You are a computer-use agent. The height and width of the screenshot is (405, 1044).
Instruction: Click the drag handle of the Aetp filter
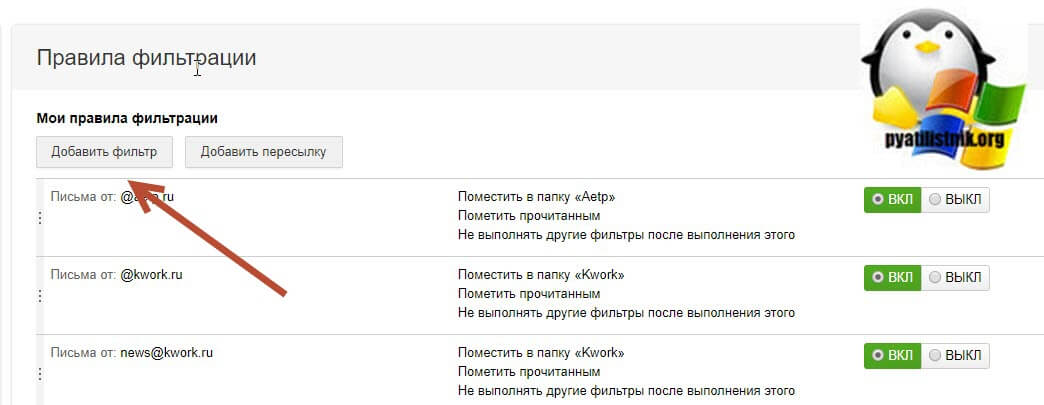coord(40,218)
